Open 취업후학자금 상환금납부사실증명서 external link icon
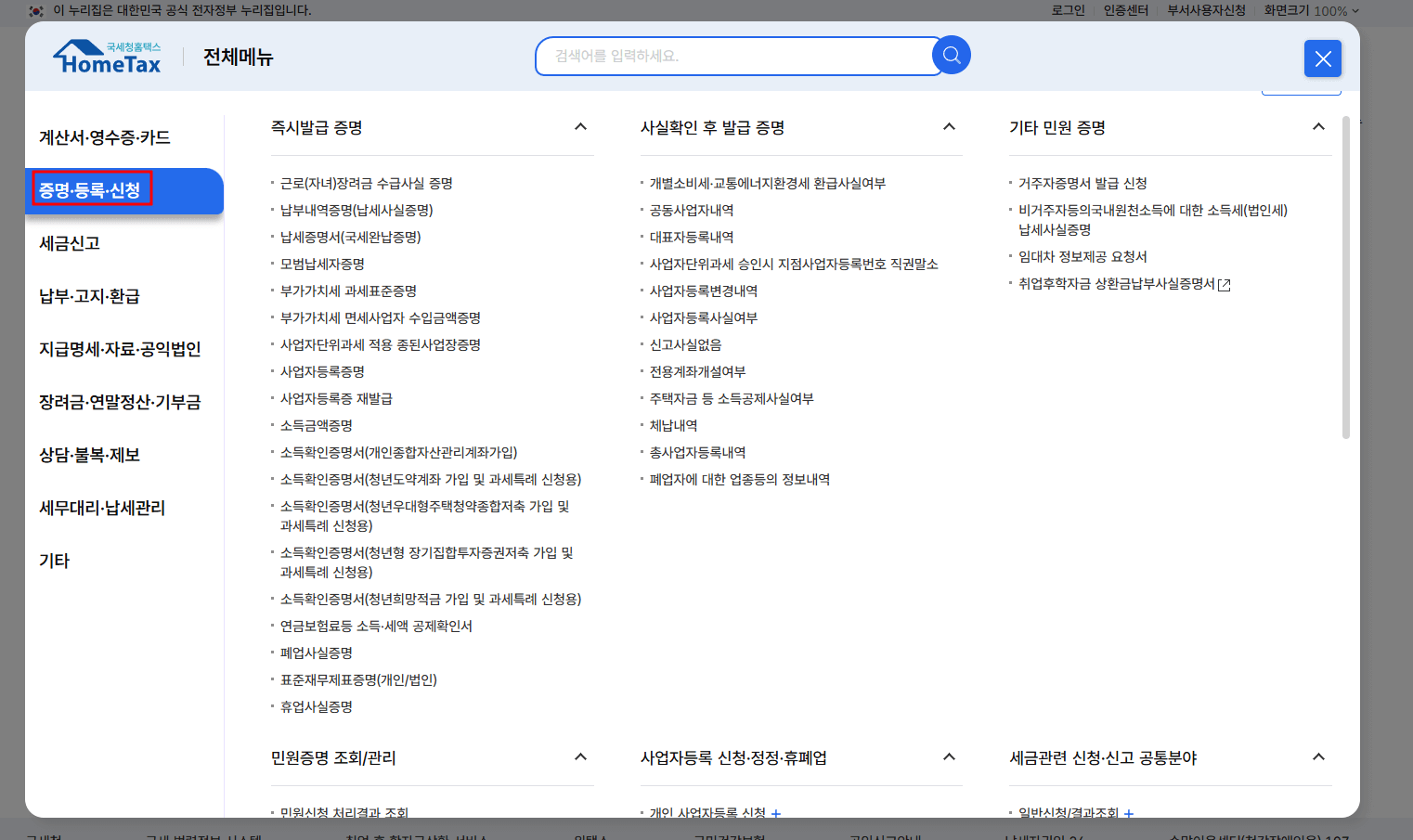The width and height of the screenshot is (1413, 840). pyautogui.click(x=1225, y=285)
